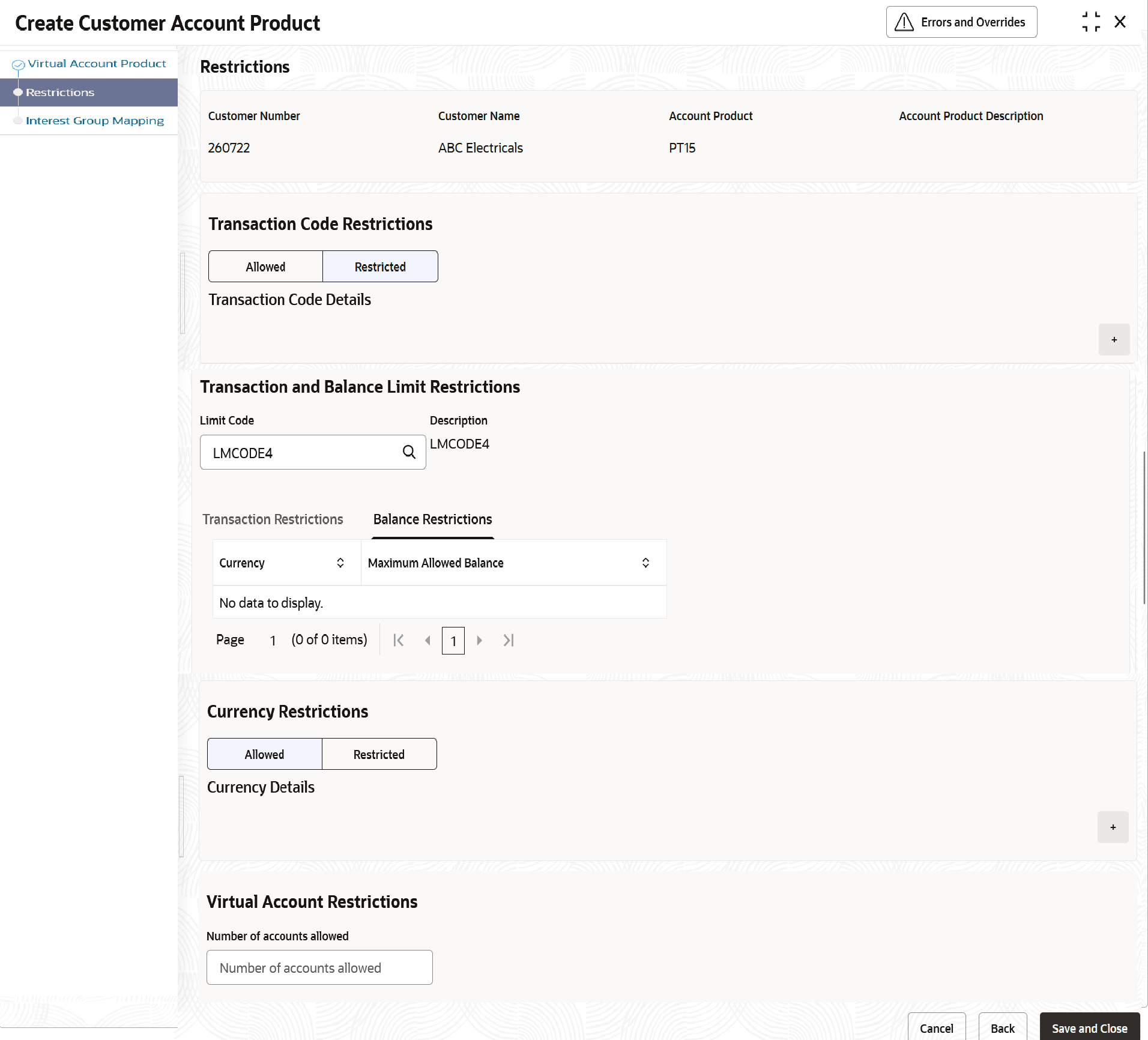
Task: Go to previous page of balance table
Action: click(427, 641)
